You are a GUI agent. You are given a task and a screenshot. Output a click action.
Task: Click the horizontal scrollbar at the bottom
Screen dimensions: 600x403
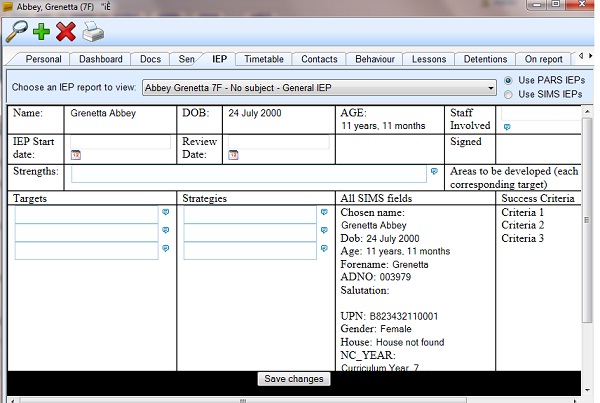pos(243,400)
